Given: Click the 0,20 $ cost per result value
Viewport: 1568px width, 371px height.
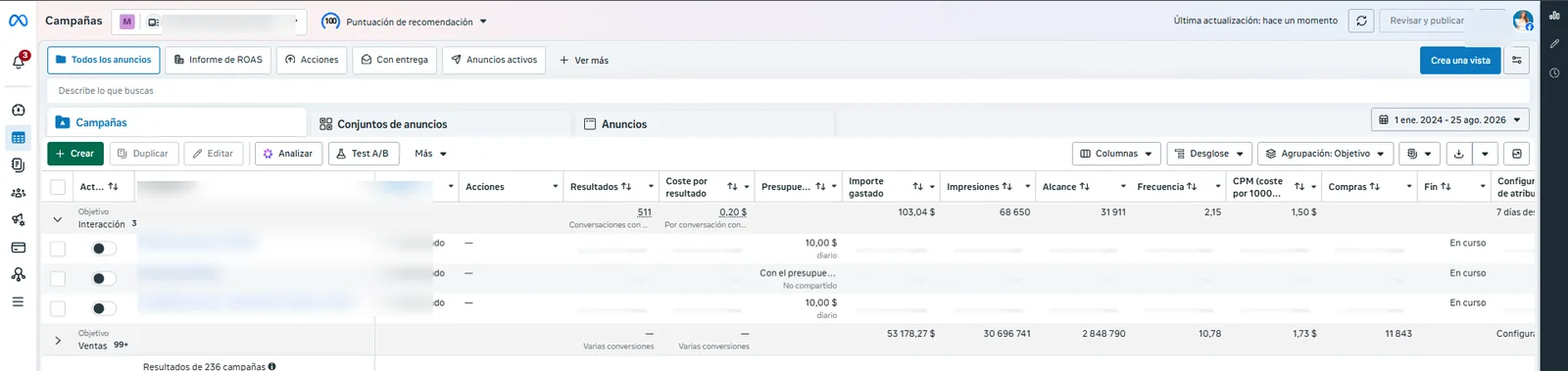Looking at the screenshot, I should pos(733,211).
